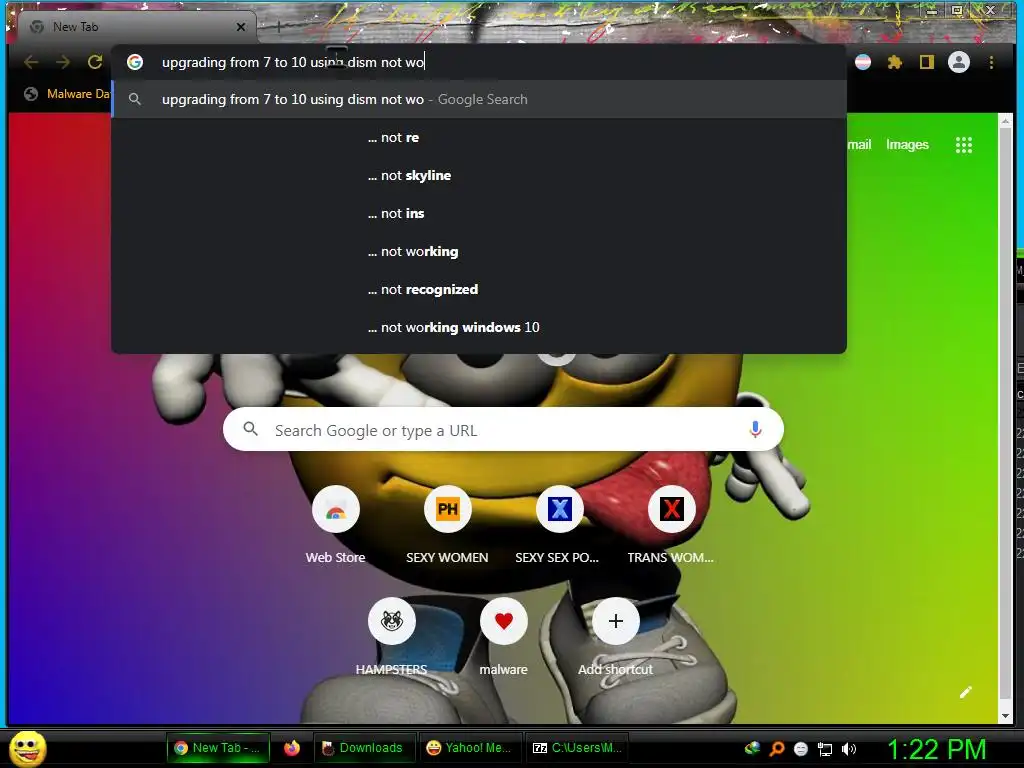
Task: Click the Google G icon in address bar
Action: [x=135, y=62]
